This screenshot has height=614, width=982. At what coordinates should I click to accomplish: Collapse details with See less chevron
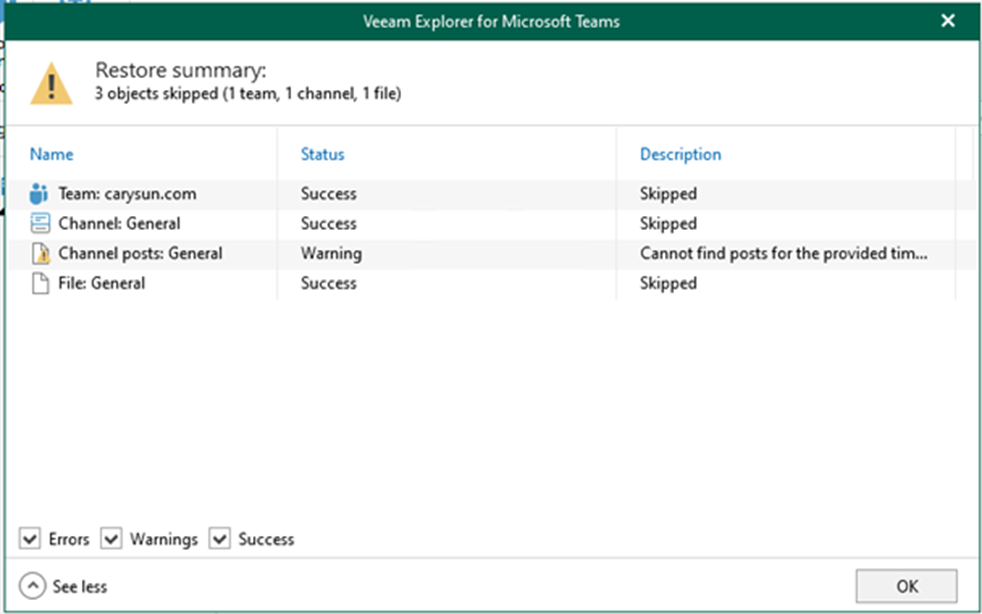click(x=32, y=586)
